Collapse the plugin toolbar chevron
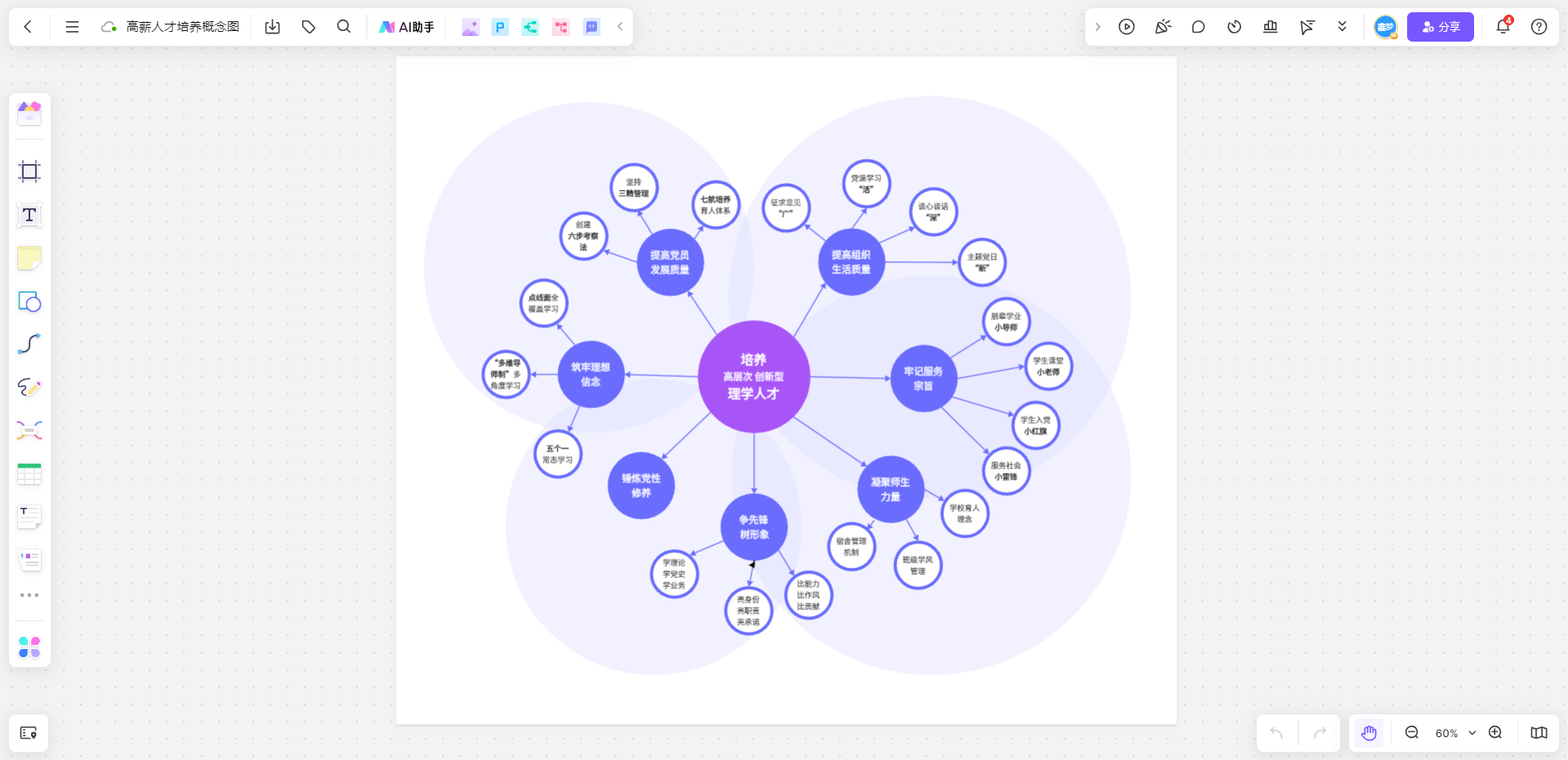The width and height of the screenshot is (1568, 760). (x=620, y=27)
